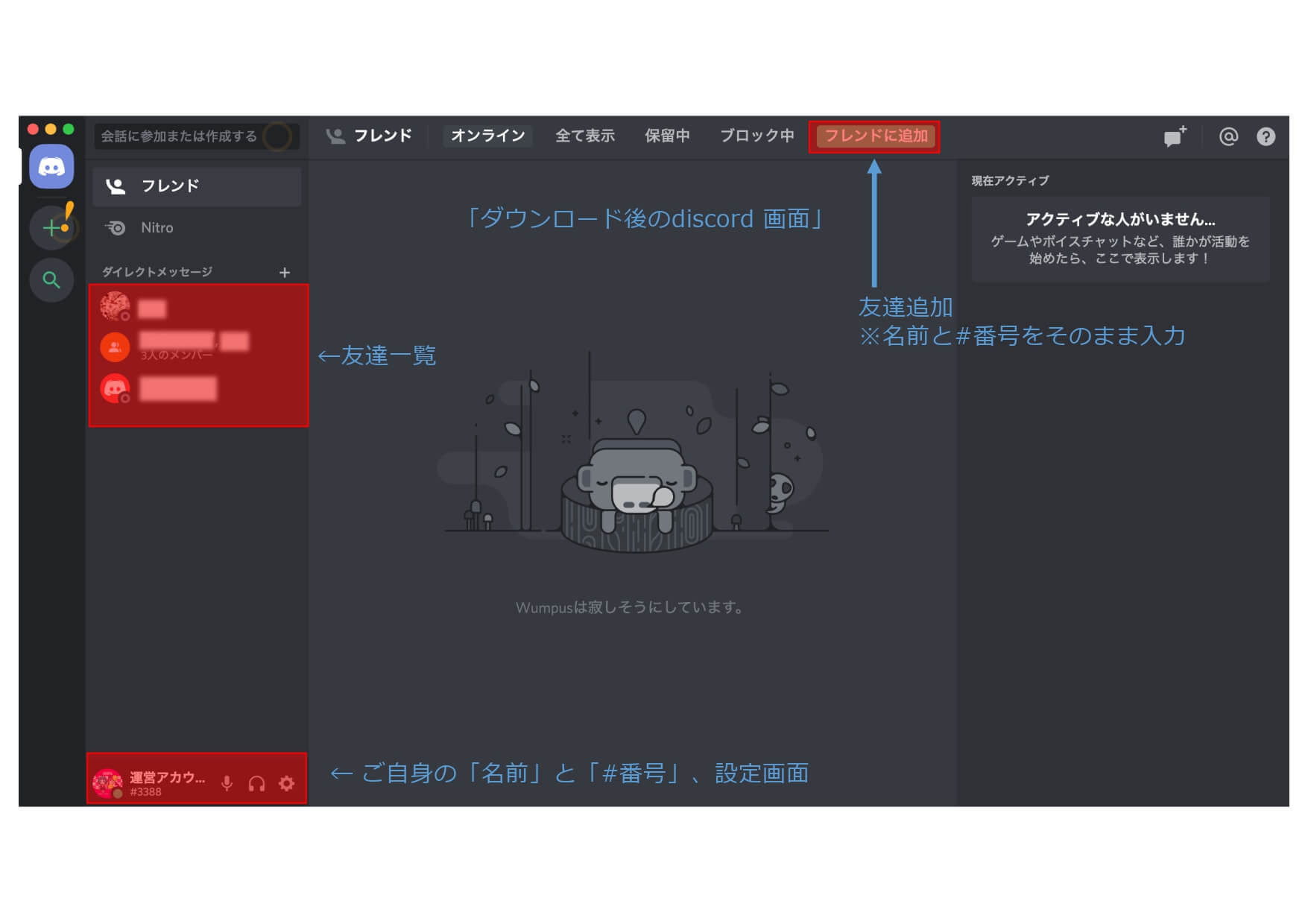The image size is (1308, 924).
Task: Click the フレンドに追加 button
Action: [876, 136]
